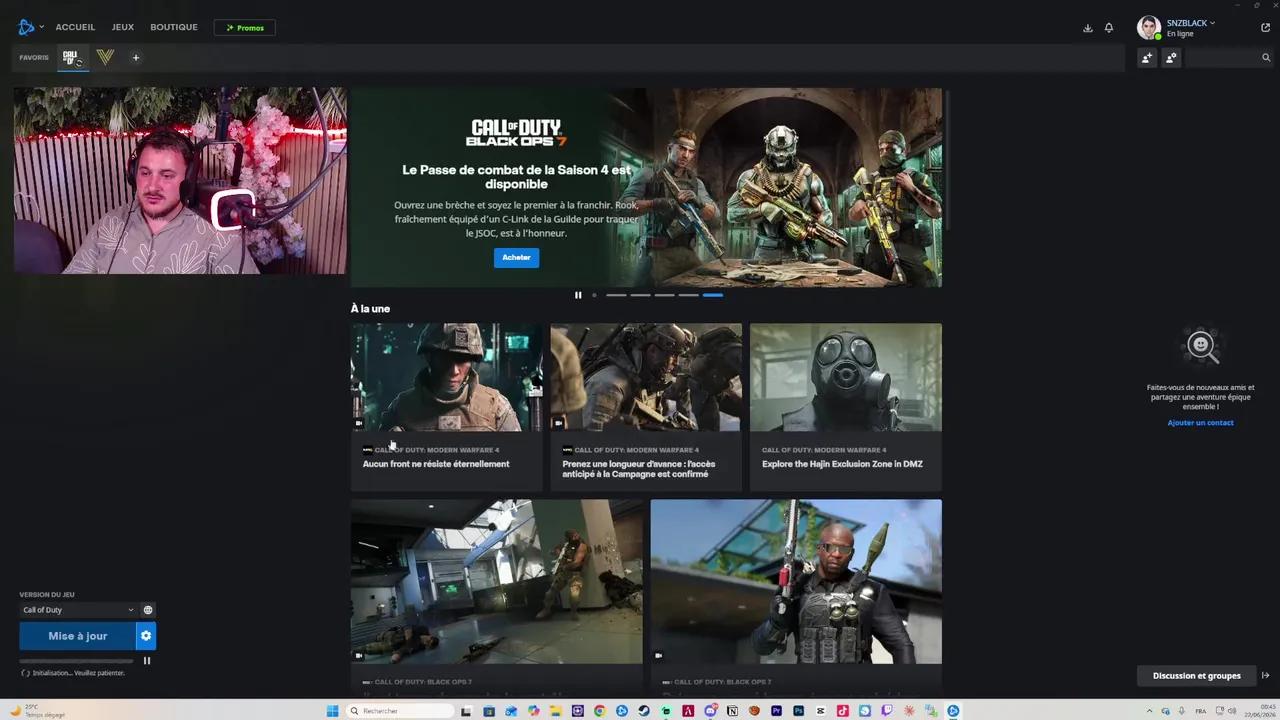Open the Promos tab
Image resolution: width=1280 pixels, height=720 pixels.
(x=245, y=28)
